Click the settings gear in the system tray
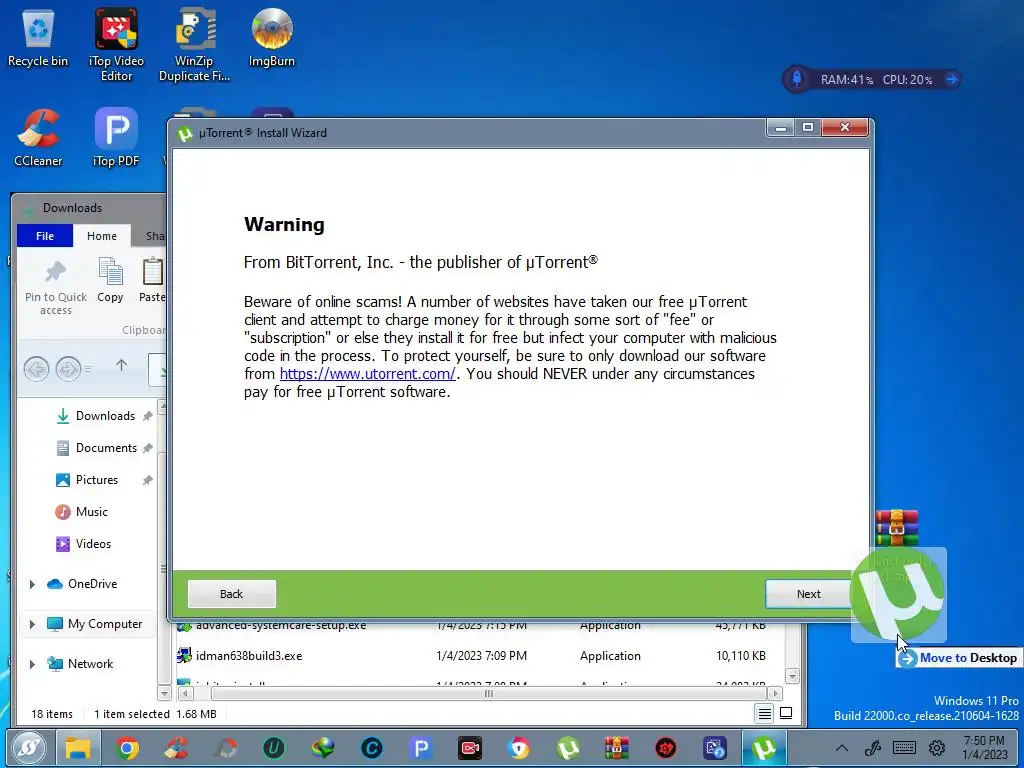The height and width of the screenshot is (768, 1024). pos(937,748)
